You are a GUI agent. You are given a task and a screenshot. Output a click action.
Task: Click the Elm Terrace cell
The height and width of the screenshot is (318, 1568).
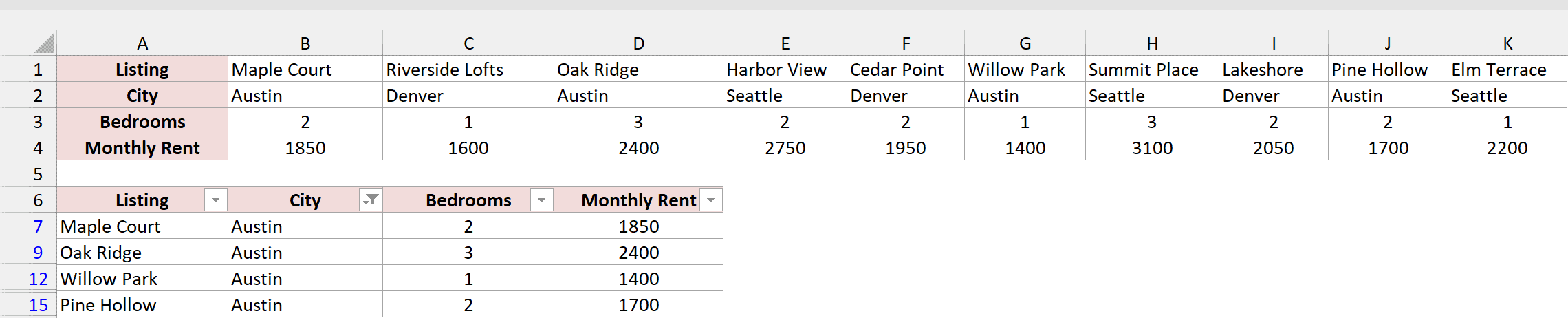(1507, 69)
